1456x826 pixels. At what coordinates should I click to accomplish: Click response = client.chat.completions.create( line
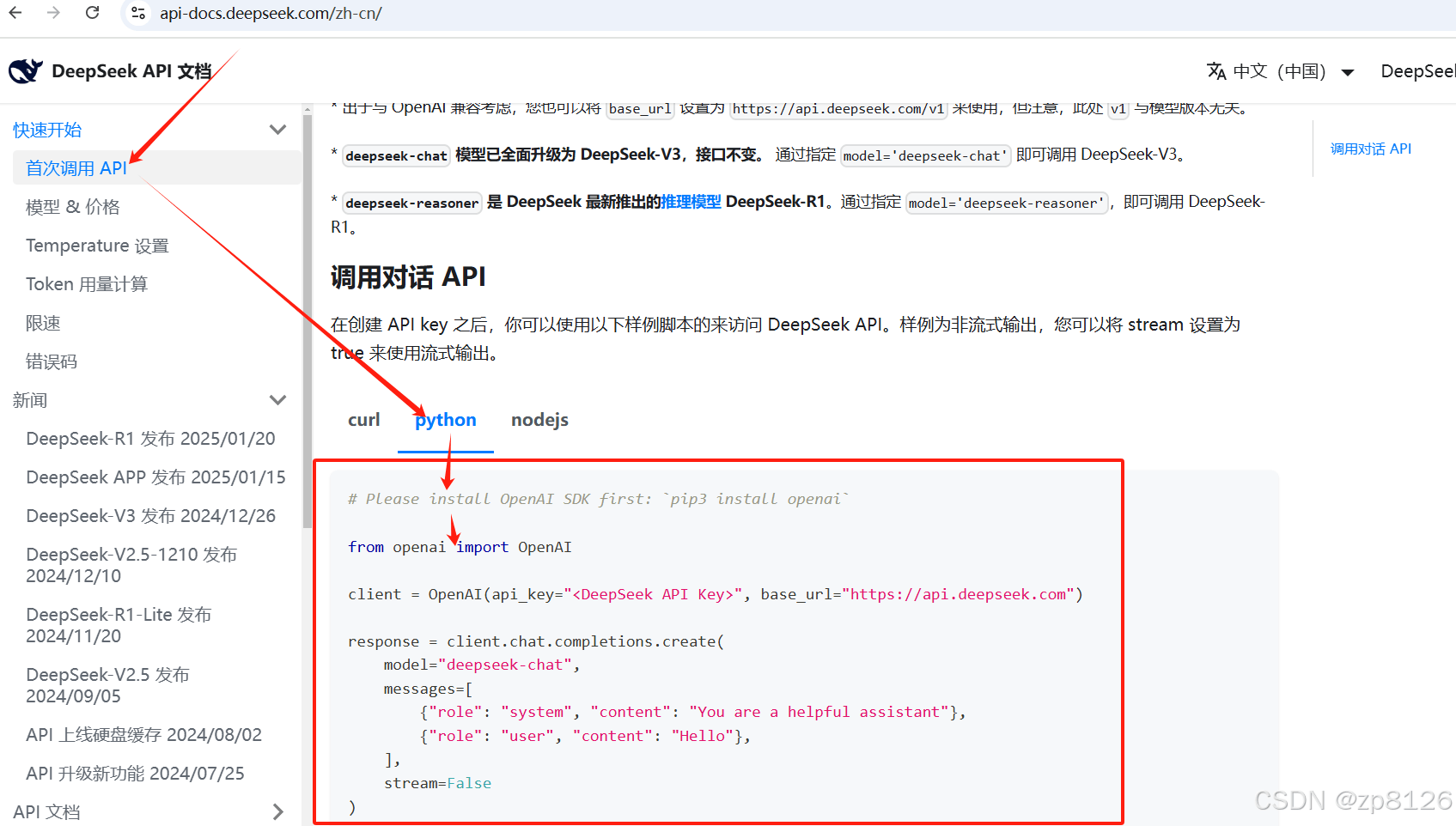(x=536, y=641)
